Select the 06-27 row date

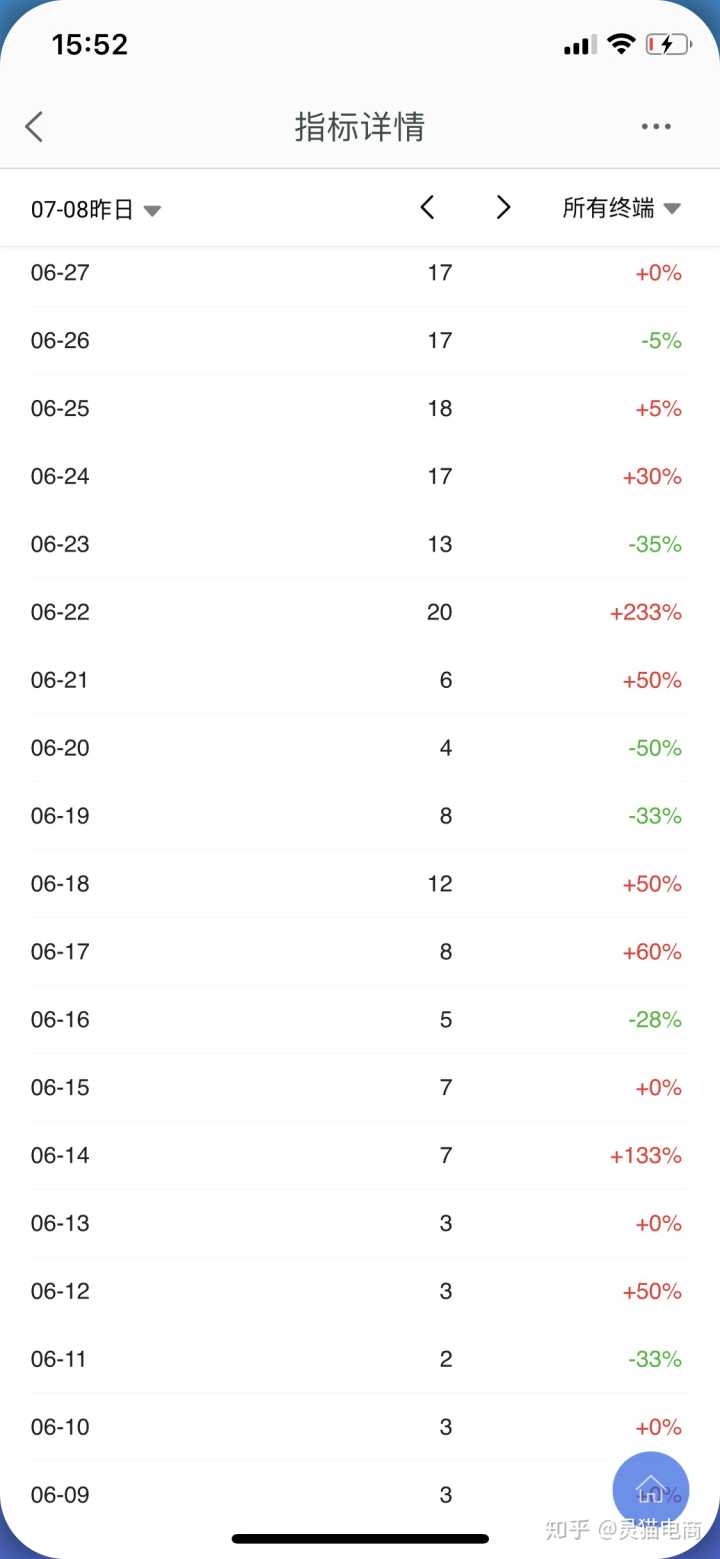click(x=60, y=272)
